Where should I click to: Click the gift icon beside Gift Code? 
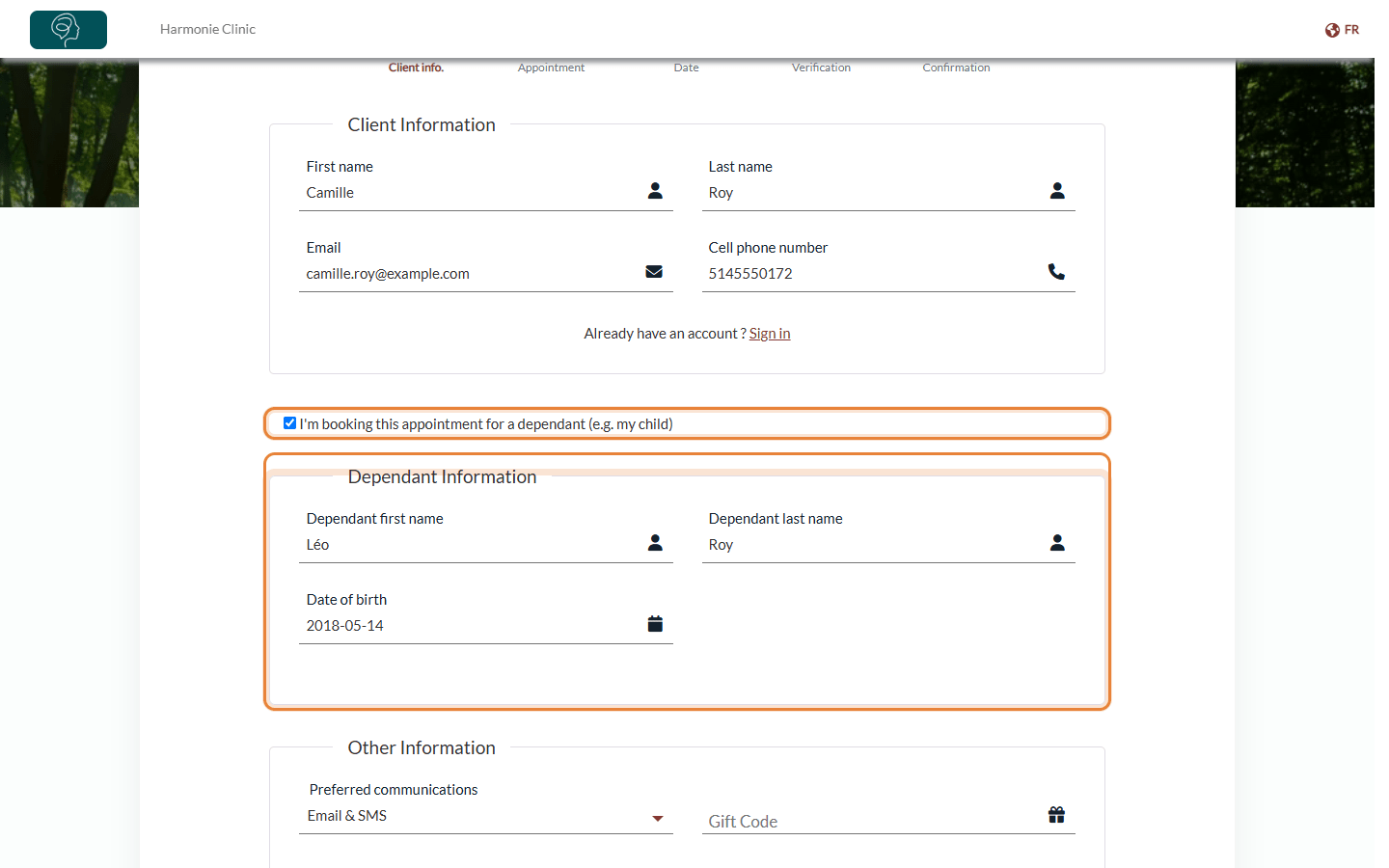click(x=1056, y=815)
